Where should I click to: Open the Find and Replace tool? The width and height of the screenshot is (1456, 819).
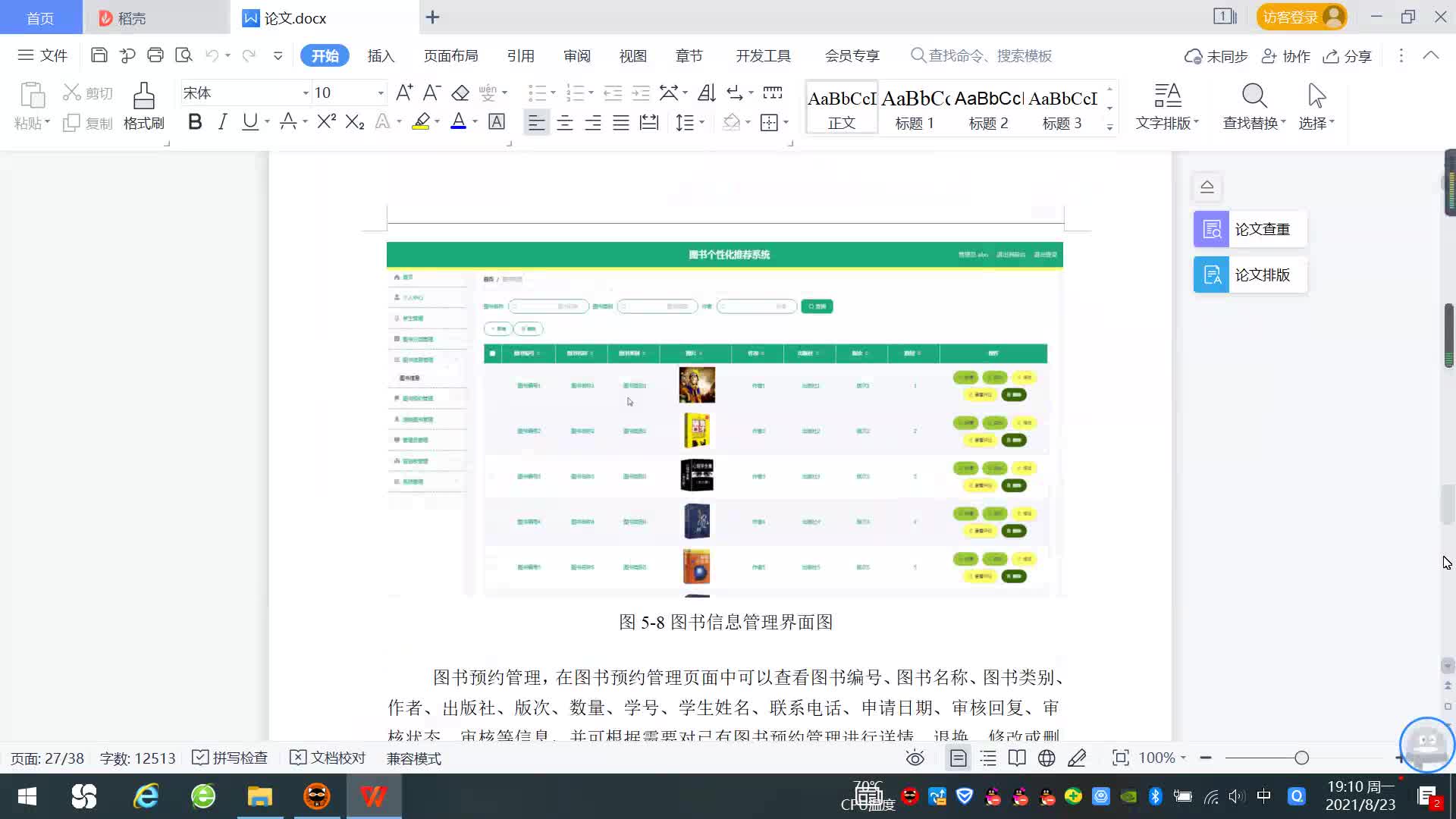coord(1254,106)
